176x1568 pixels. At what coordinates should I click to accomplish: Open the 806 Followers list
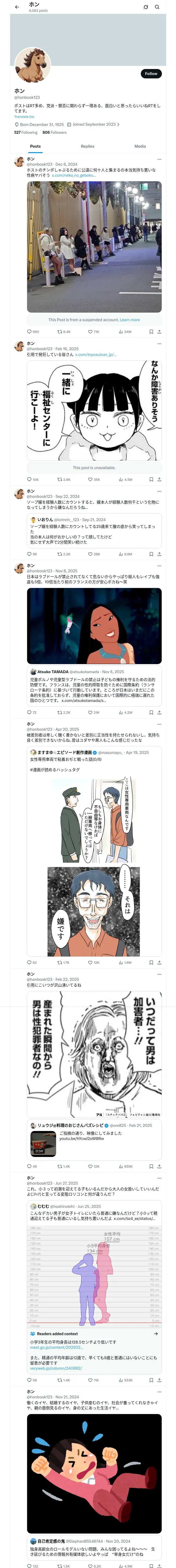tap(54, 132)
